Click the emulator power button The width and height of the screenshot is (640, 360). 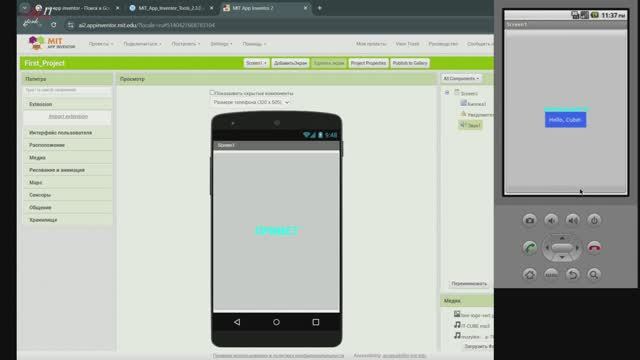pos(594,220)
